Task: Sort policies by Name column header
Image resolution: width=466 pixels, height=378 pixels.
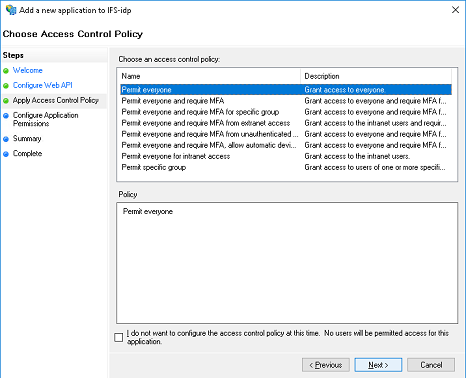Action: [x=210, y=76]
